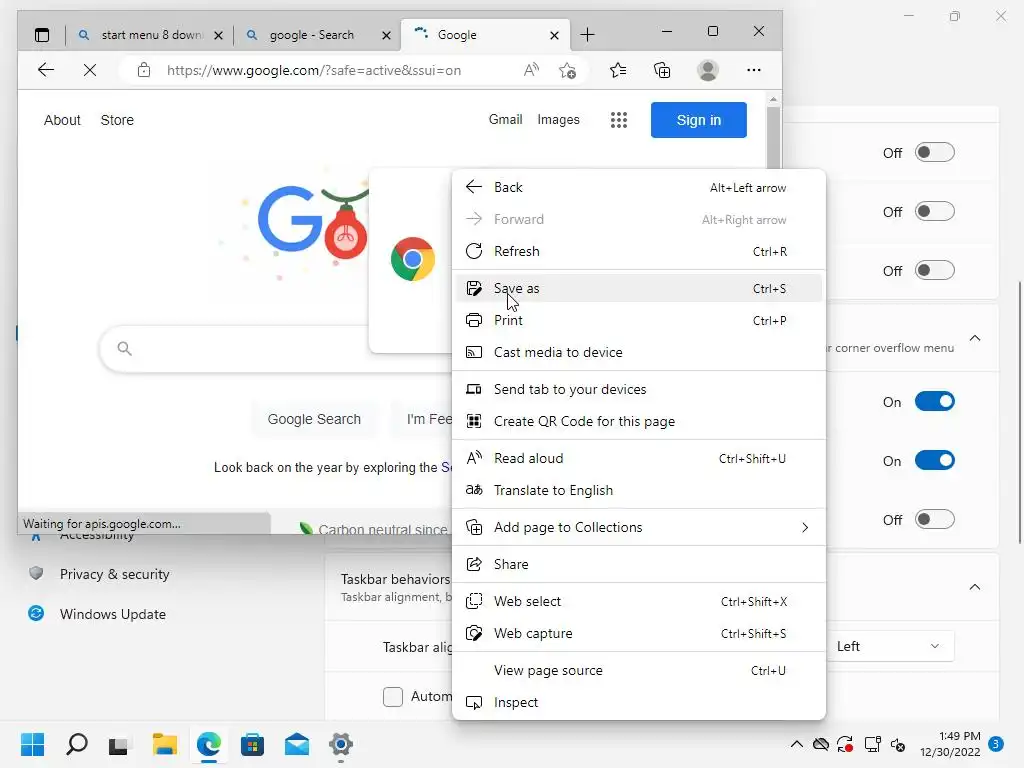Toggle the third Off switch in Settings
The width and height of the screenshot is (1024, 768).
(935, 270)
